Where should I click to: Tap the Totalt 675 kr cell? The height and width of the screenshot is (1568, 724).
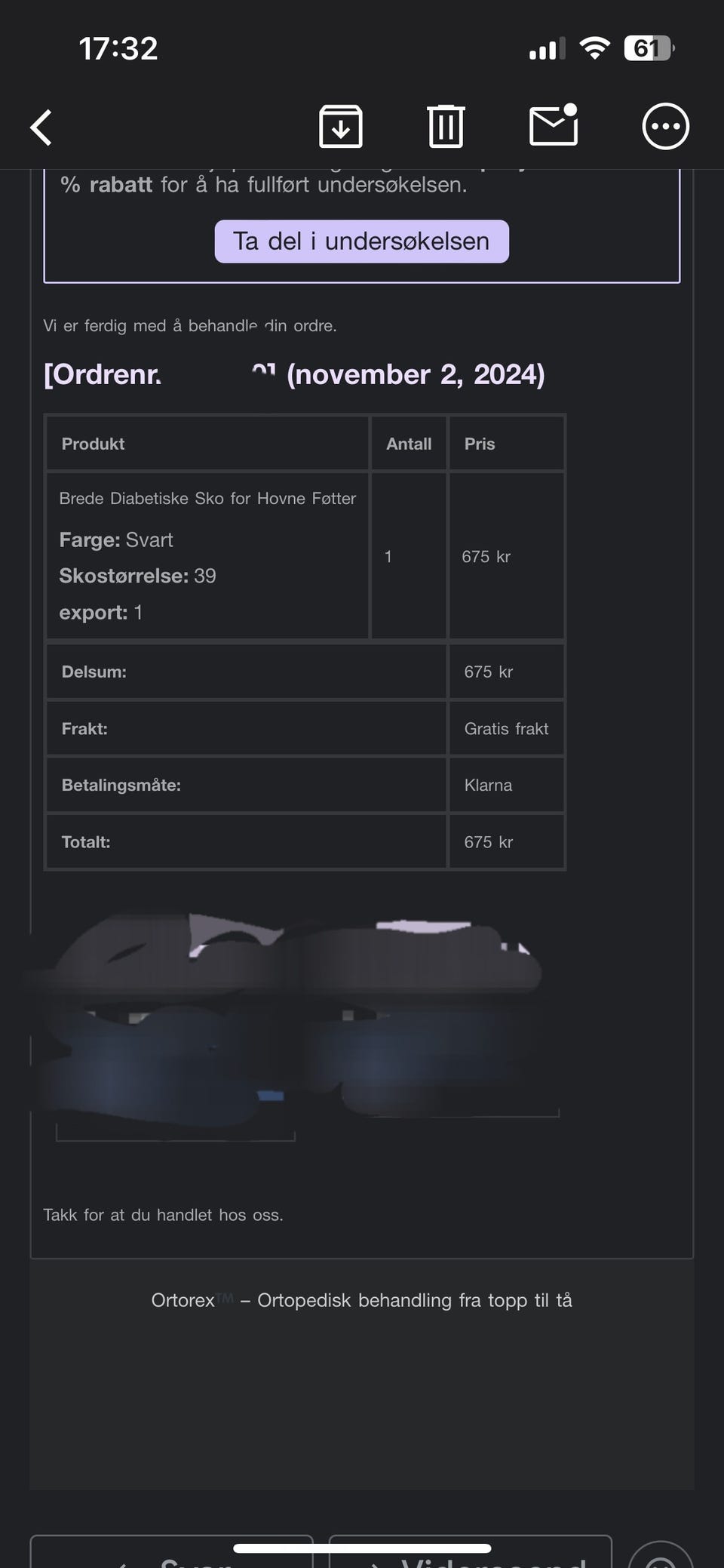pyautogui.click(x=506, y=842)
